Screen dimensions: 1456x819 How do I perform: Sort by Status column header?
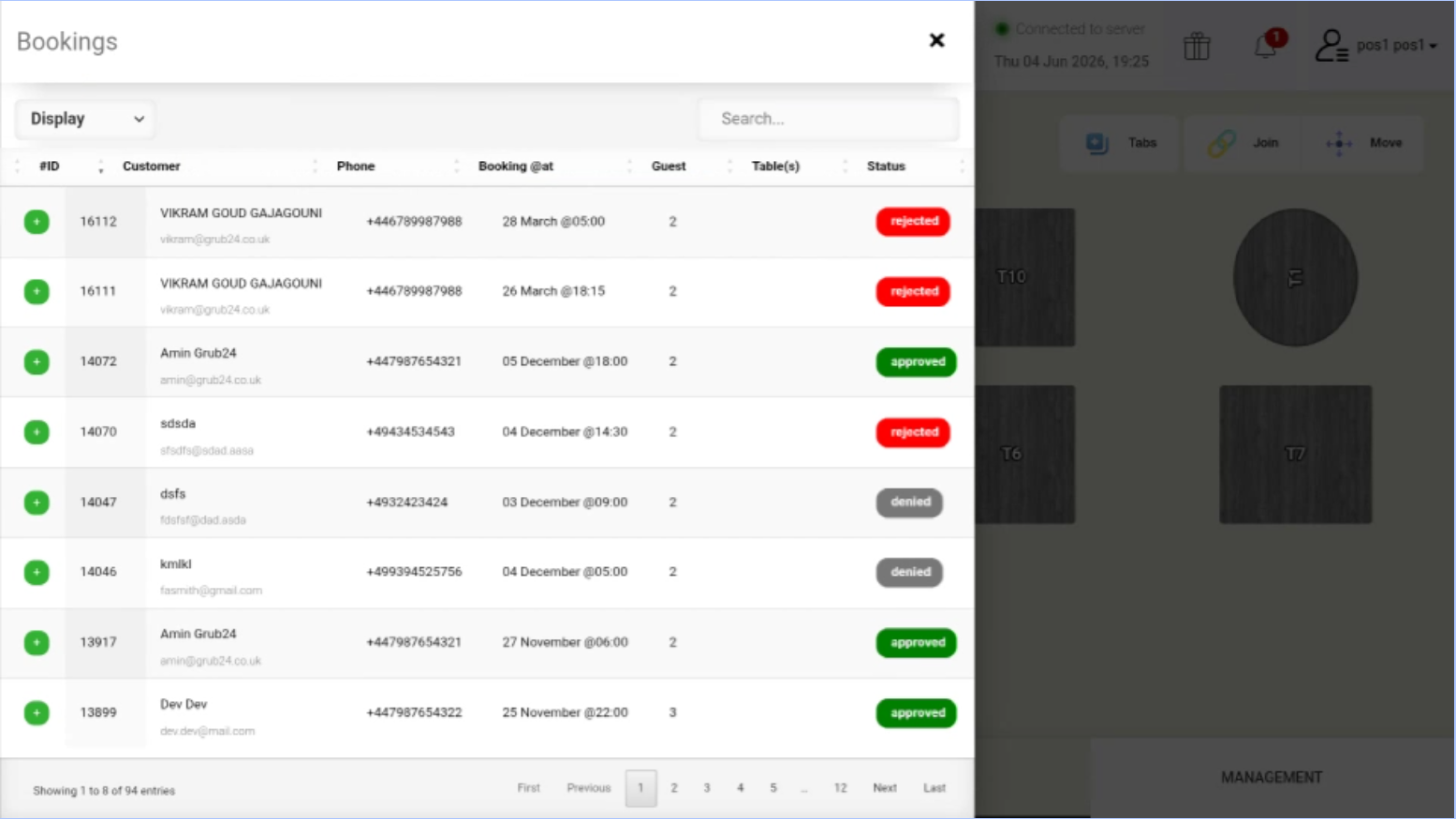886,167
